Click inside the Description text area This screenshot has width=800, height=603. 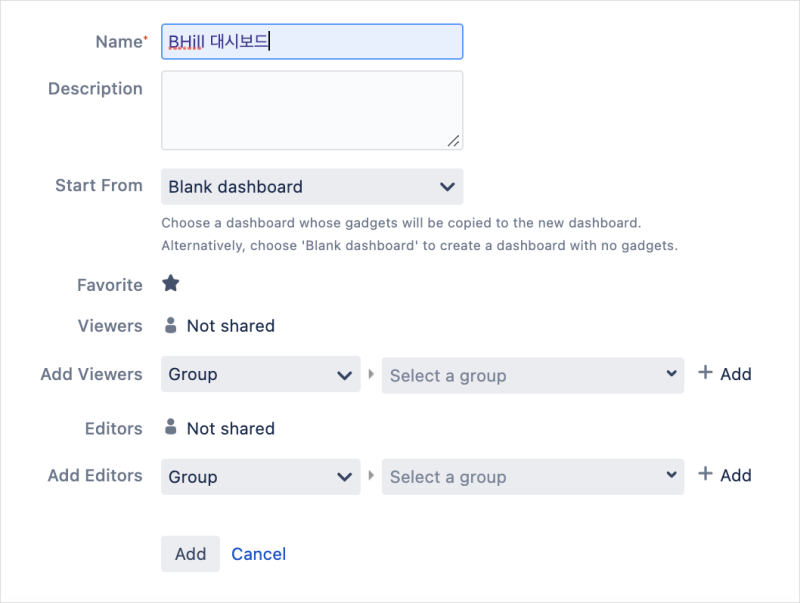(311, 110)
